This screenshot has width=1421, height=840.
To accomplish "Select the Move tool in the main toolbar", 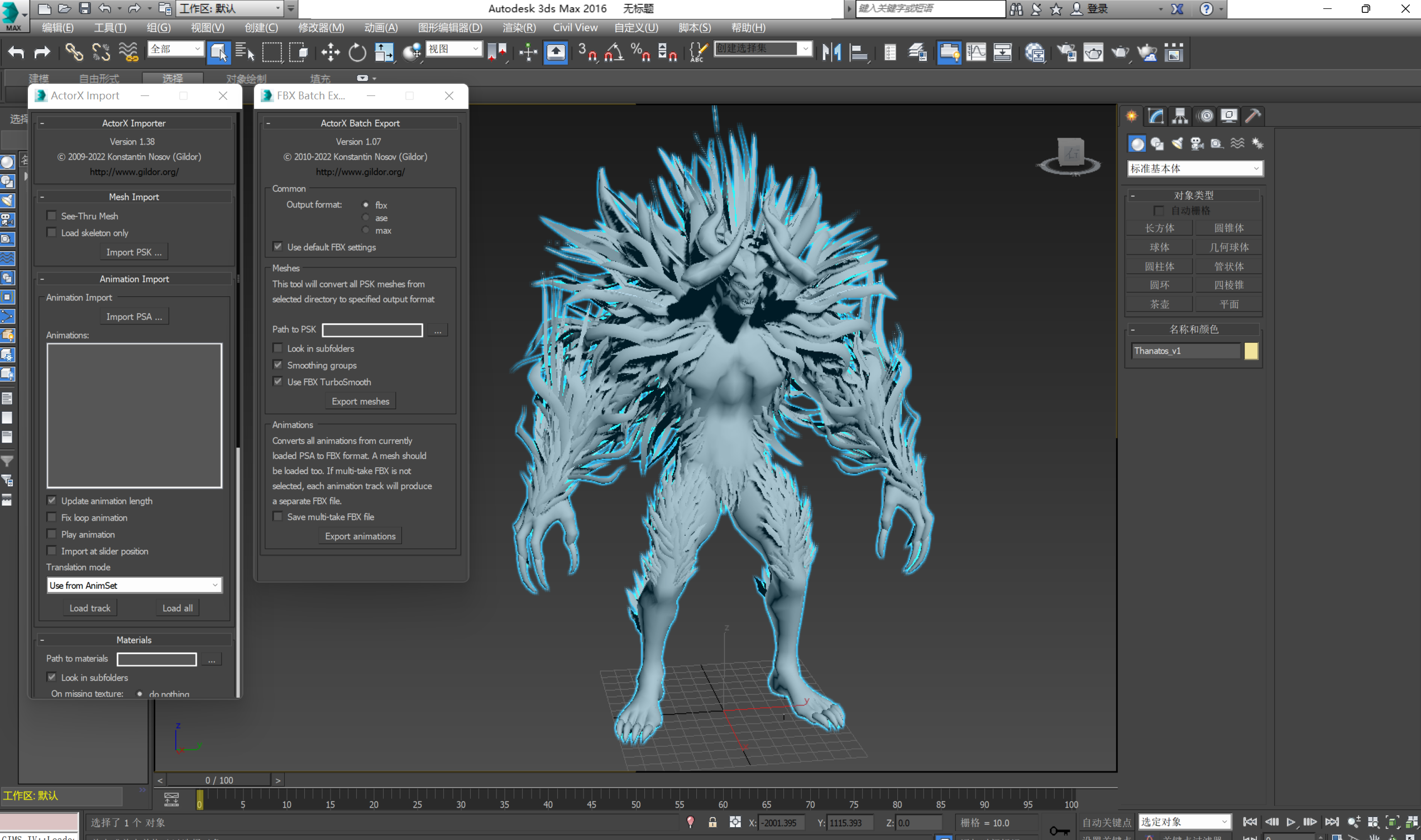I will (x=331, y=52).
